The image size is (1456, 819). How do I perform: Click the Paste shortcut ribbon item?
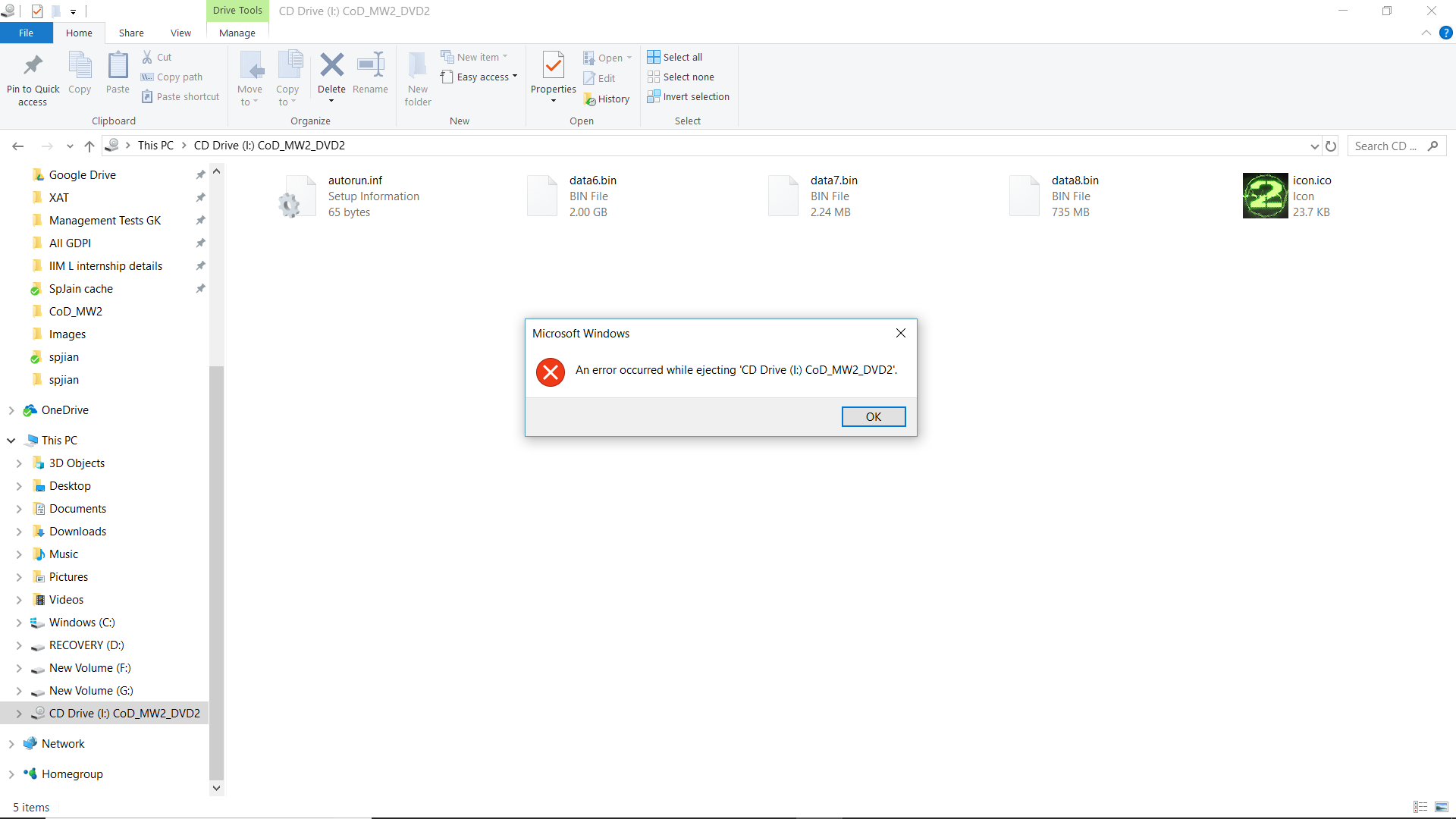[x=180, y=96]
